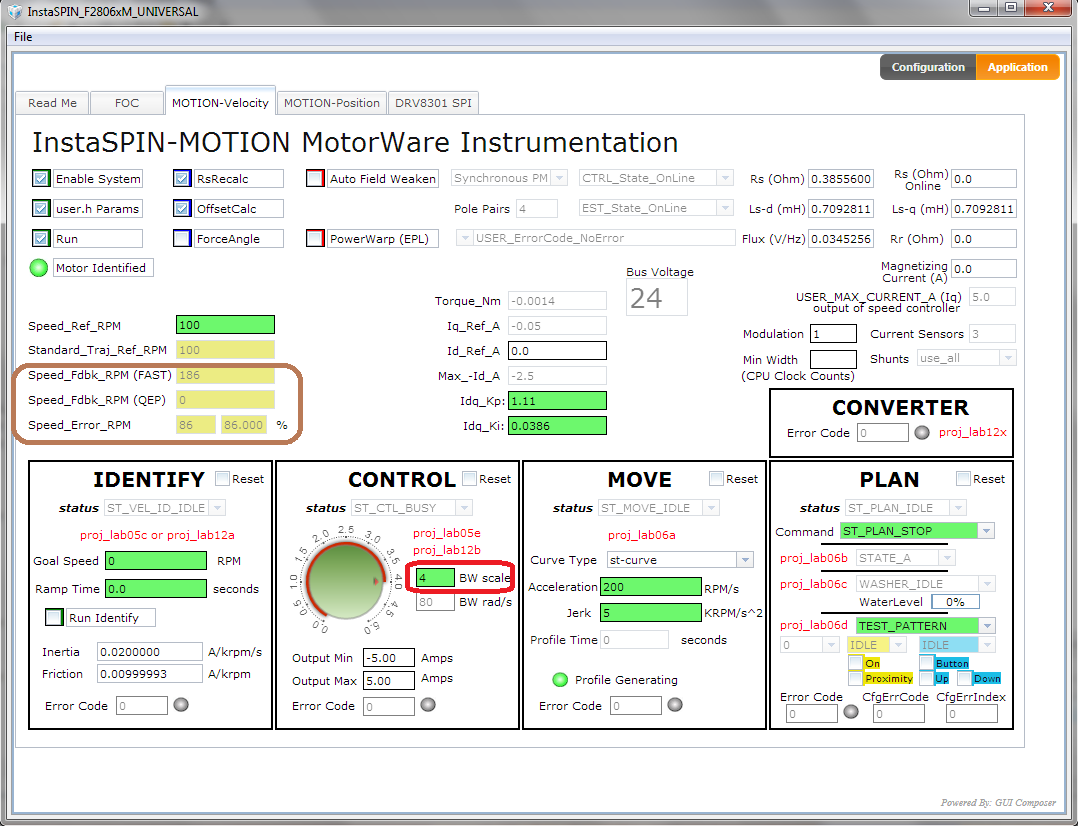
Task: Open the ST_CTL_BUSY status dropdown
Action: click(464, 508)
